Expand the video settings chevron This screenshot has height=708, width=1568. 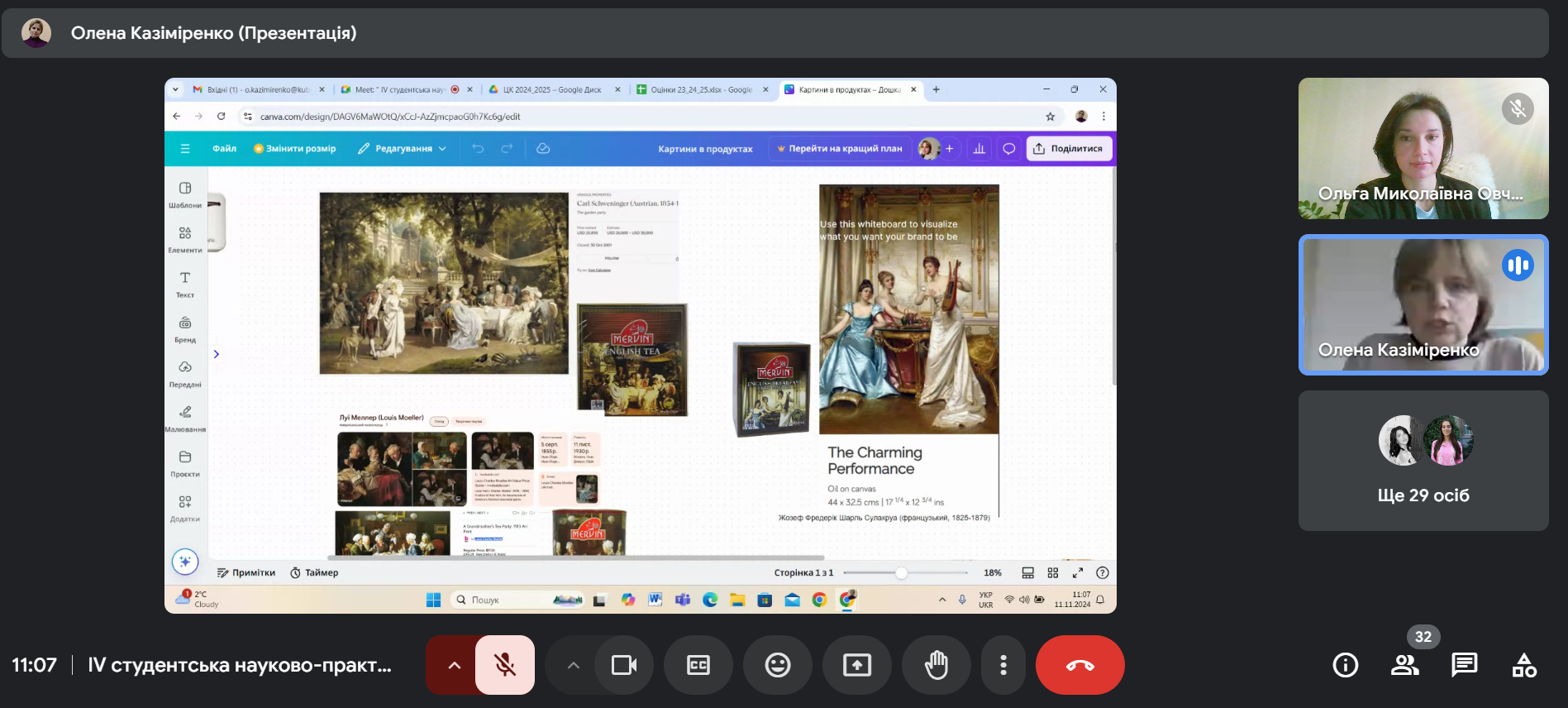pyautogui.click(x=573, y=665)
